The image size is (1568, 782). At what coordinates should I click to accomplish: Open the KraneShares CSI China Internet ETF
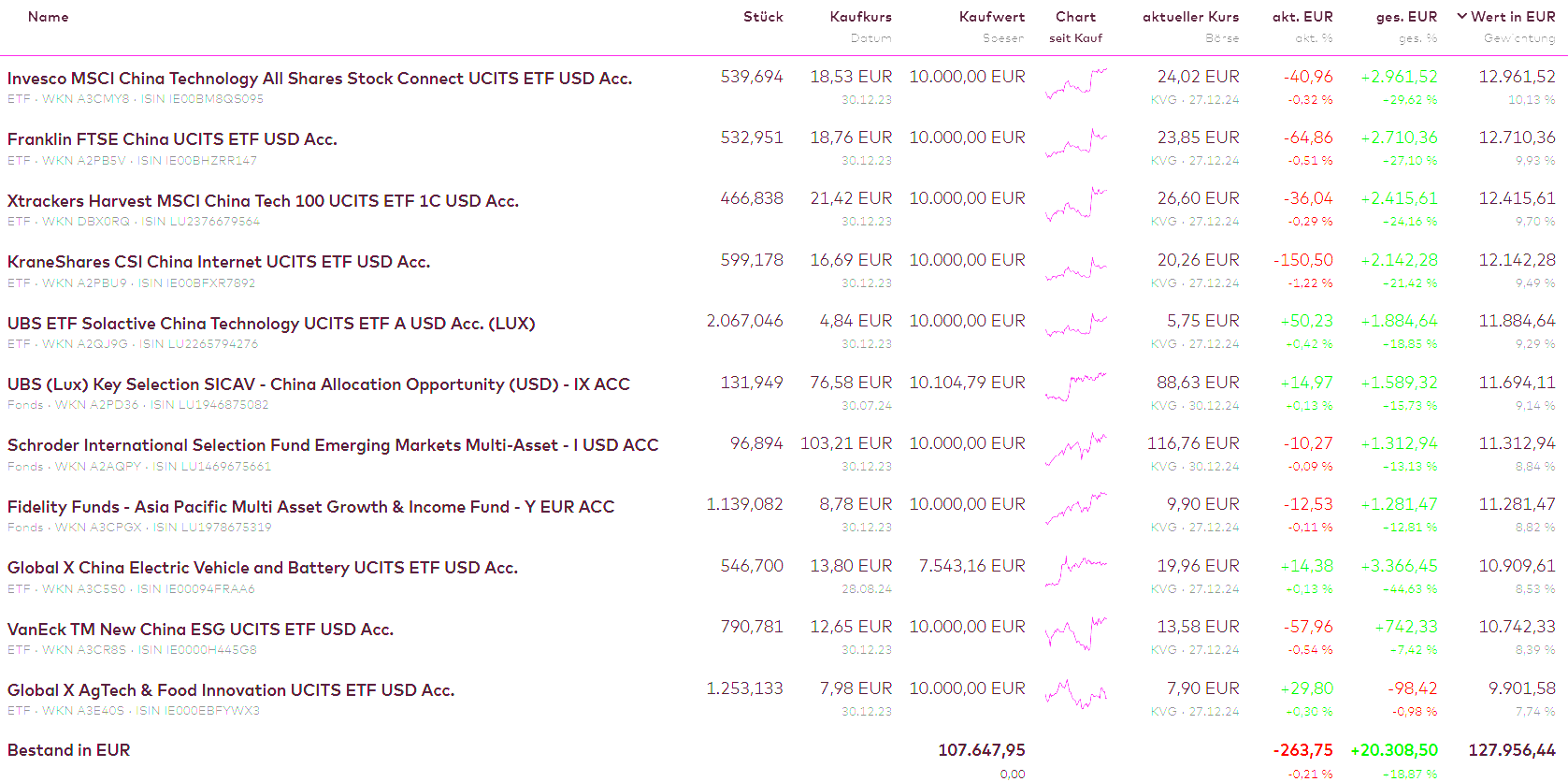click(219, 262)
